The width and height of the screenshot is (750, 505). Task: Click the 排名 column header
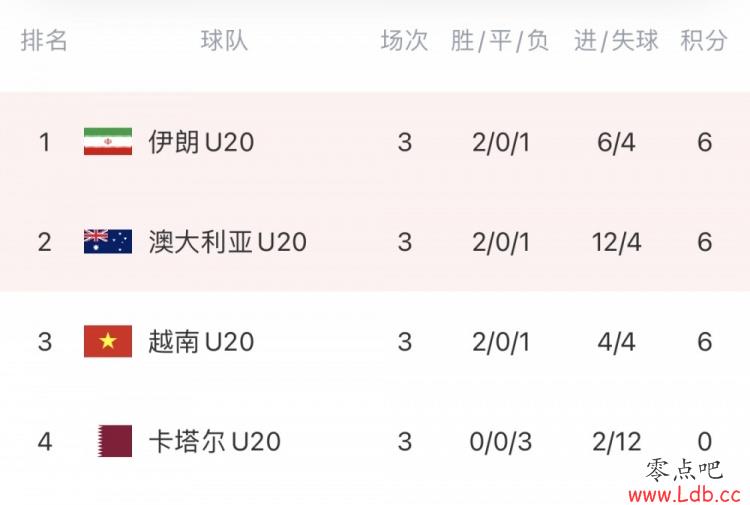pos(44,40)
